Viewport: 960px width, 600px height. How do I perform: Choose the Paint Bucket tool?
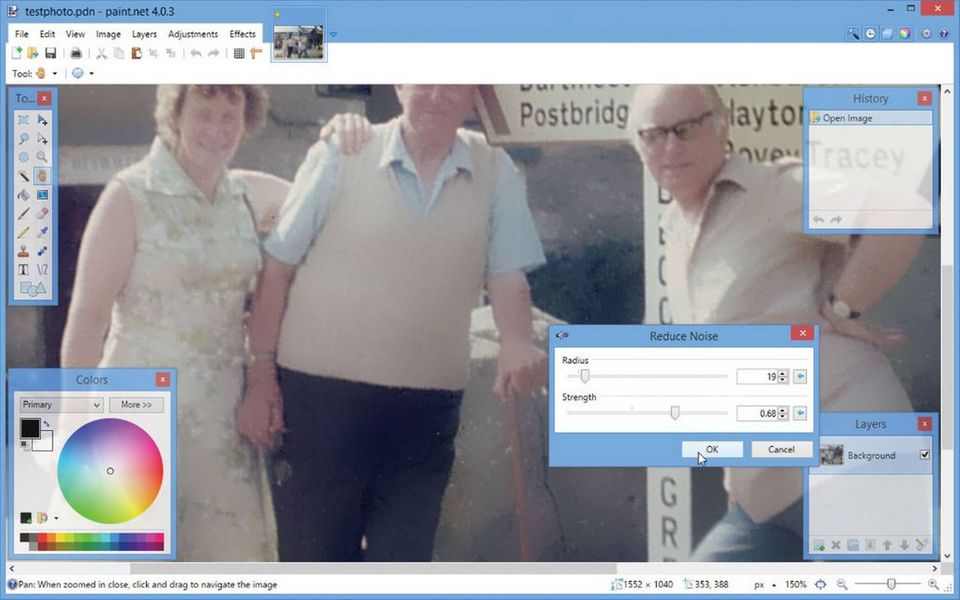click(24, 195)
